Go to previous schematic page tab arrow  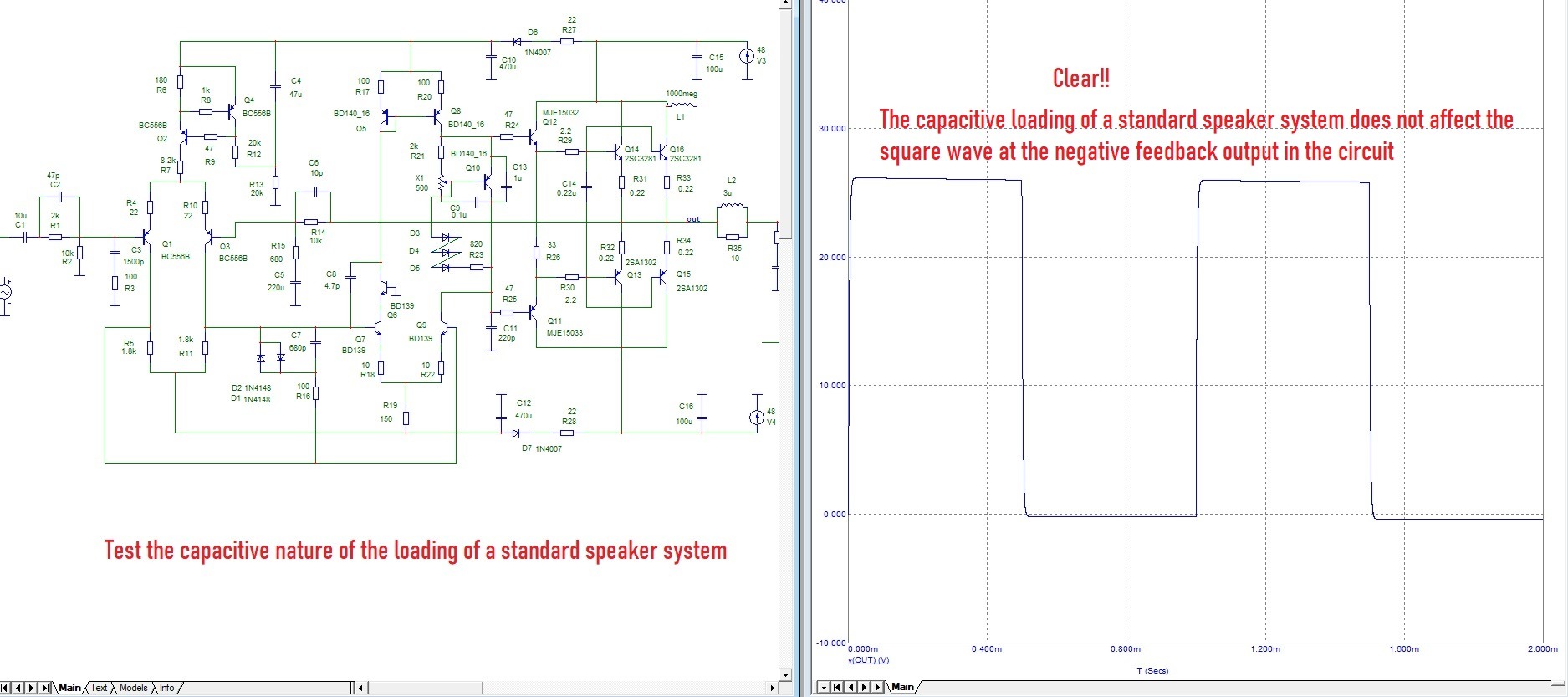coord(19,688)
